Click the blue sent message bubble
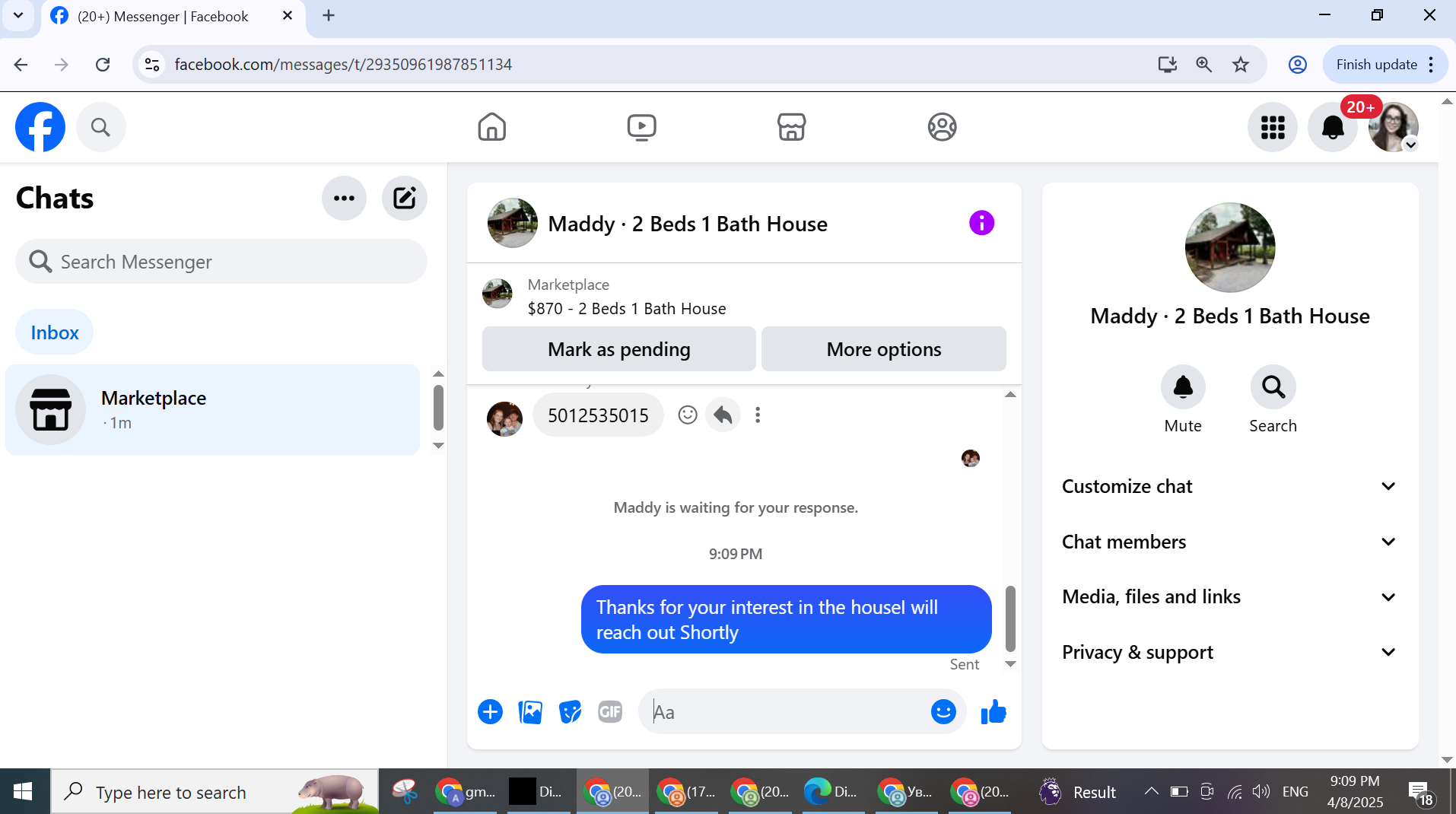 [x=786, y=619]
